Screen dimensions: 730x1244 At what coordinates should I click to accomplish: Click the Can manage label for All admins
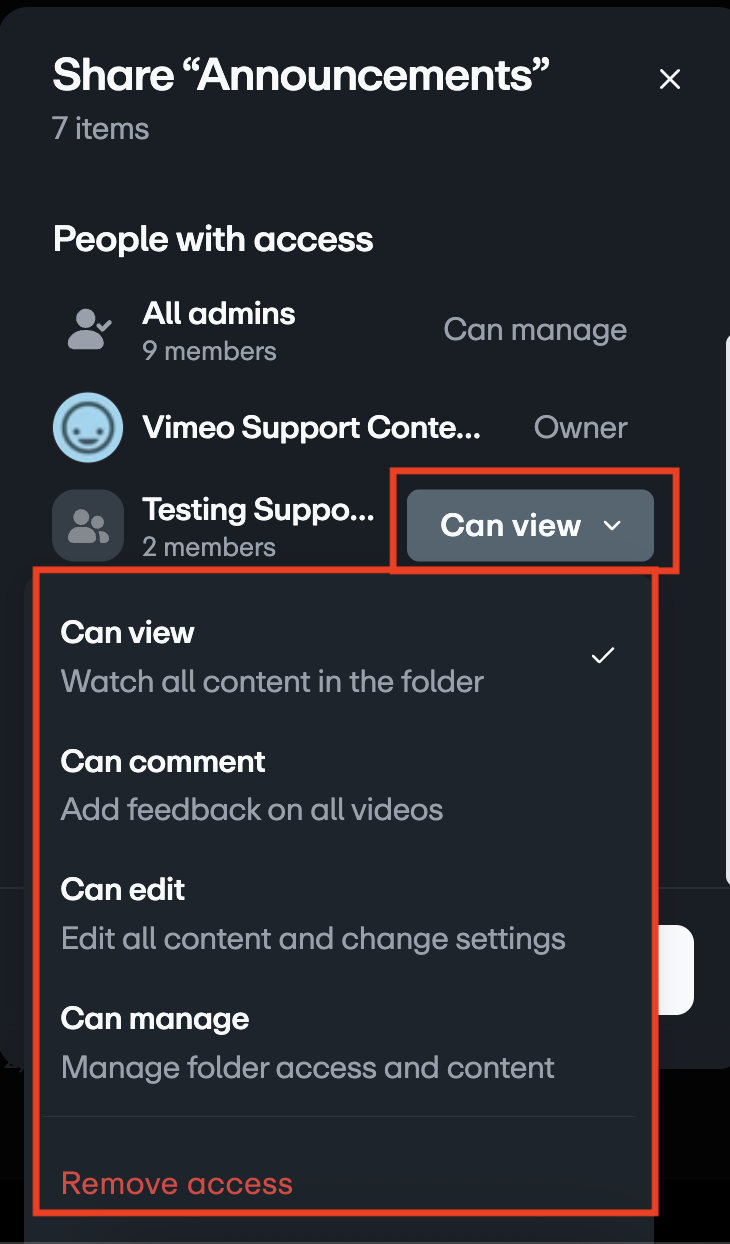tap(535, 330)
